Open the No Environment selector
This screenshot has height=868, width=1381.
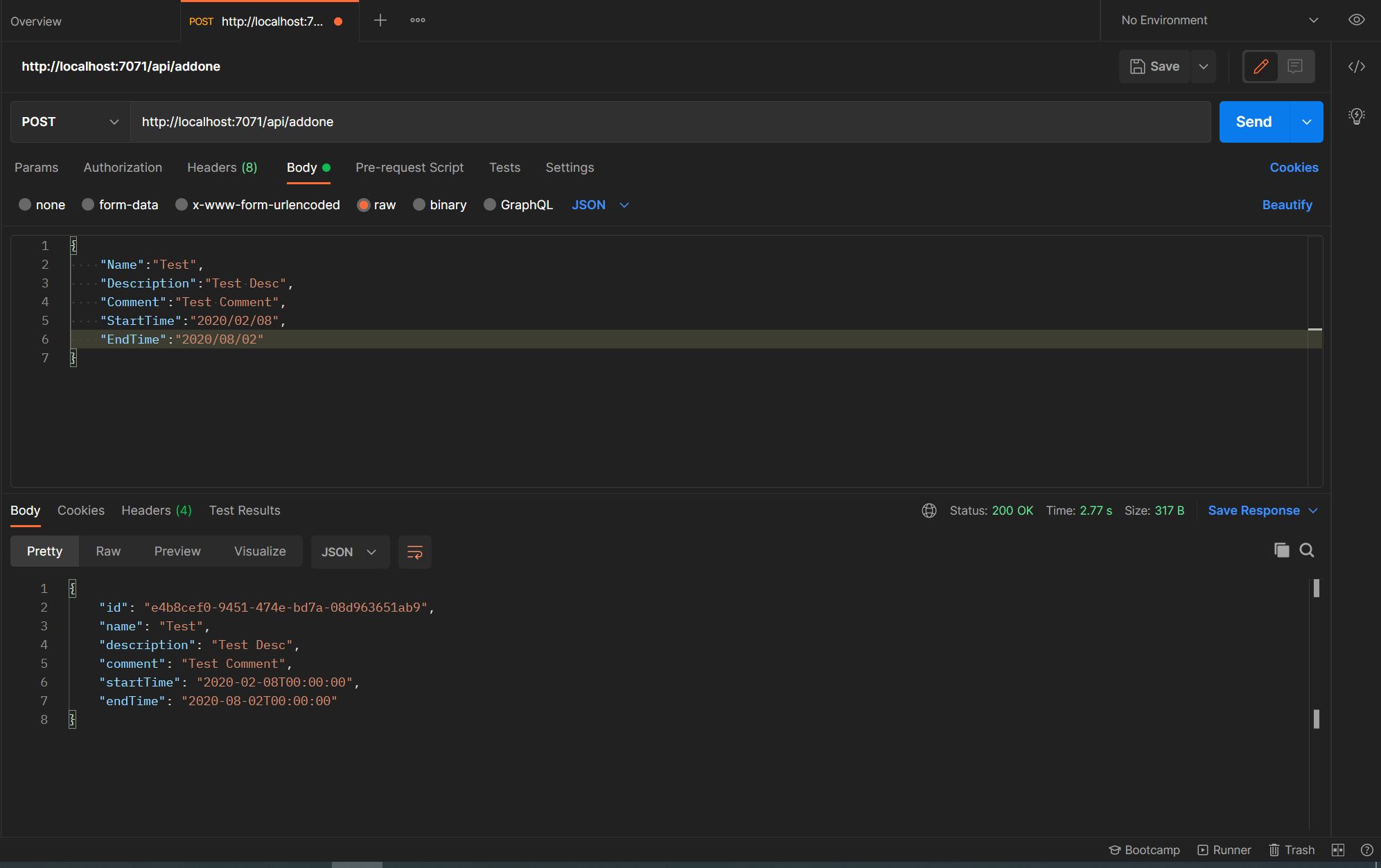[1219, 20]
